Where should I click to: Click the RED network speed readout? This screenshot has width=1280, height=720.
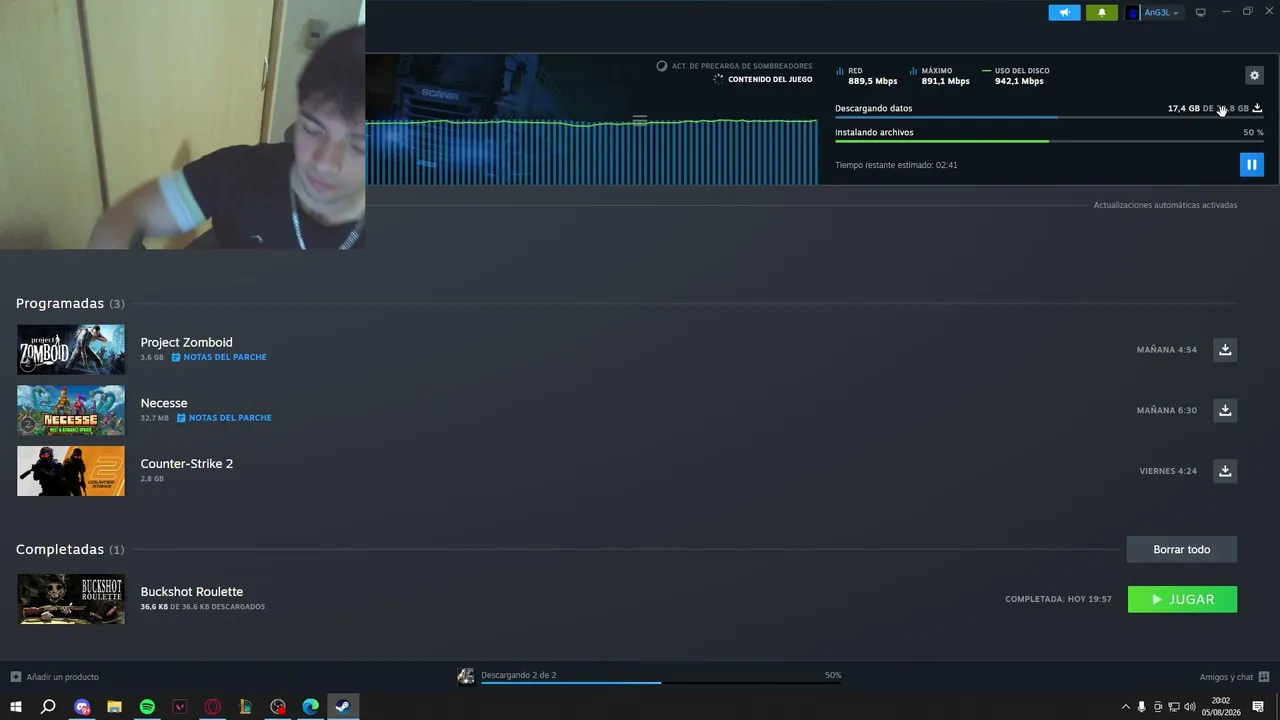[x=867, y=76]
